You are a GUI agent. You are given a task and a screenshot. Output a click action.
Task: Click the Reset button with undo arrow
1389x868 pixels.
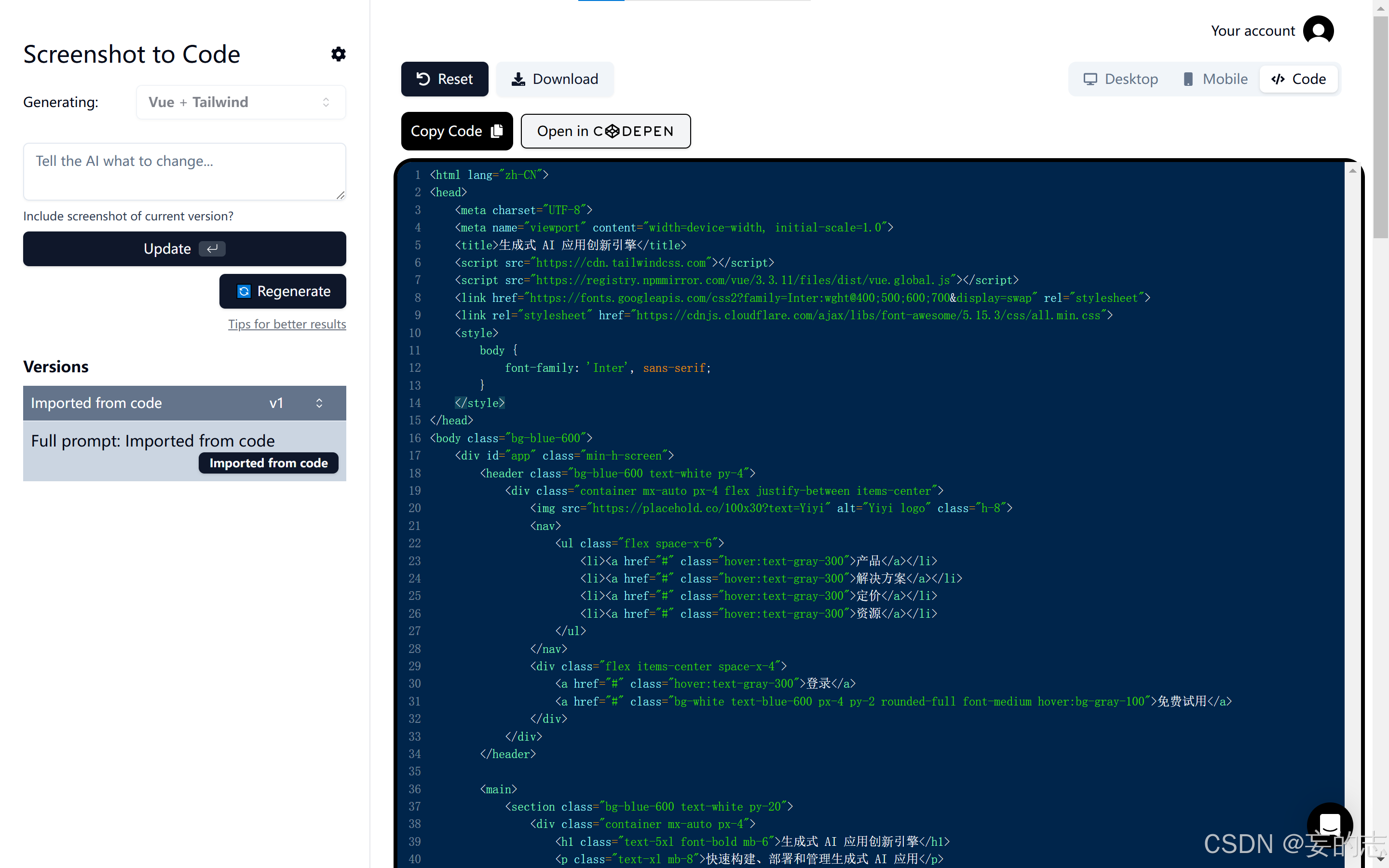pyautogui.click(x=444, y=79)
